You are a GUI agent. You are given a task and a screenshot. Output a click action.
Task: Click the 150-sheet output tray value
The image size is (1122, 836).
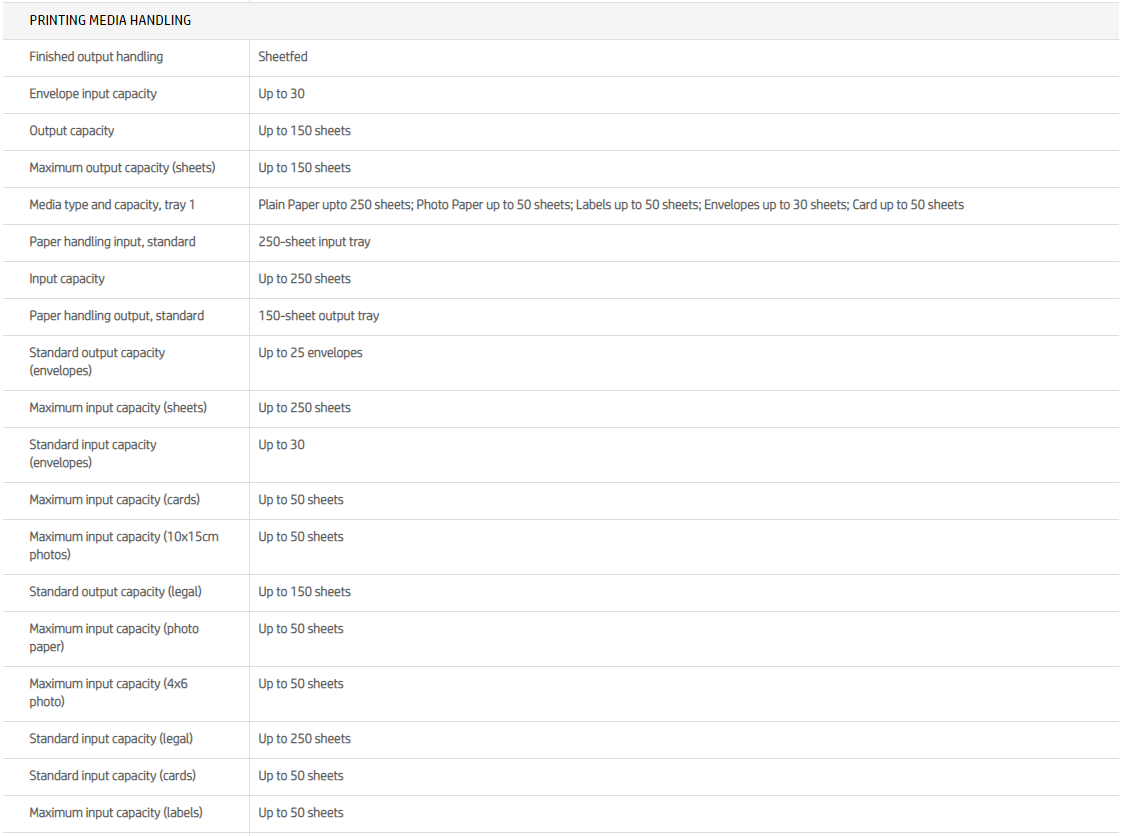tap(318, 316)
